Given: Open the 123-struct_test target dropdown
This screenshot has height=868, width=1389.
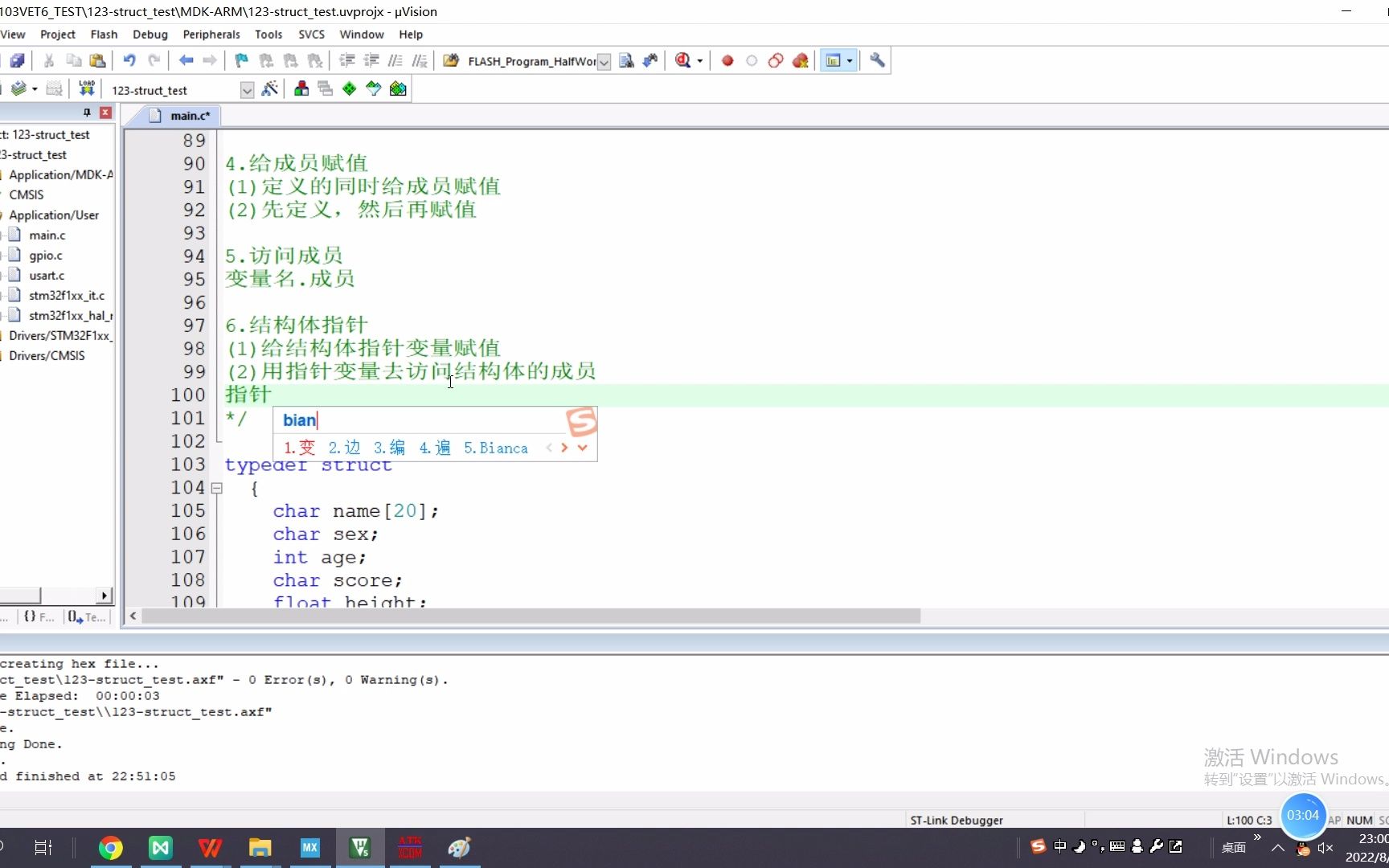Looking at the screenshot, I should pyautogui.click(x=247, y=90).
